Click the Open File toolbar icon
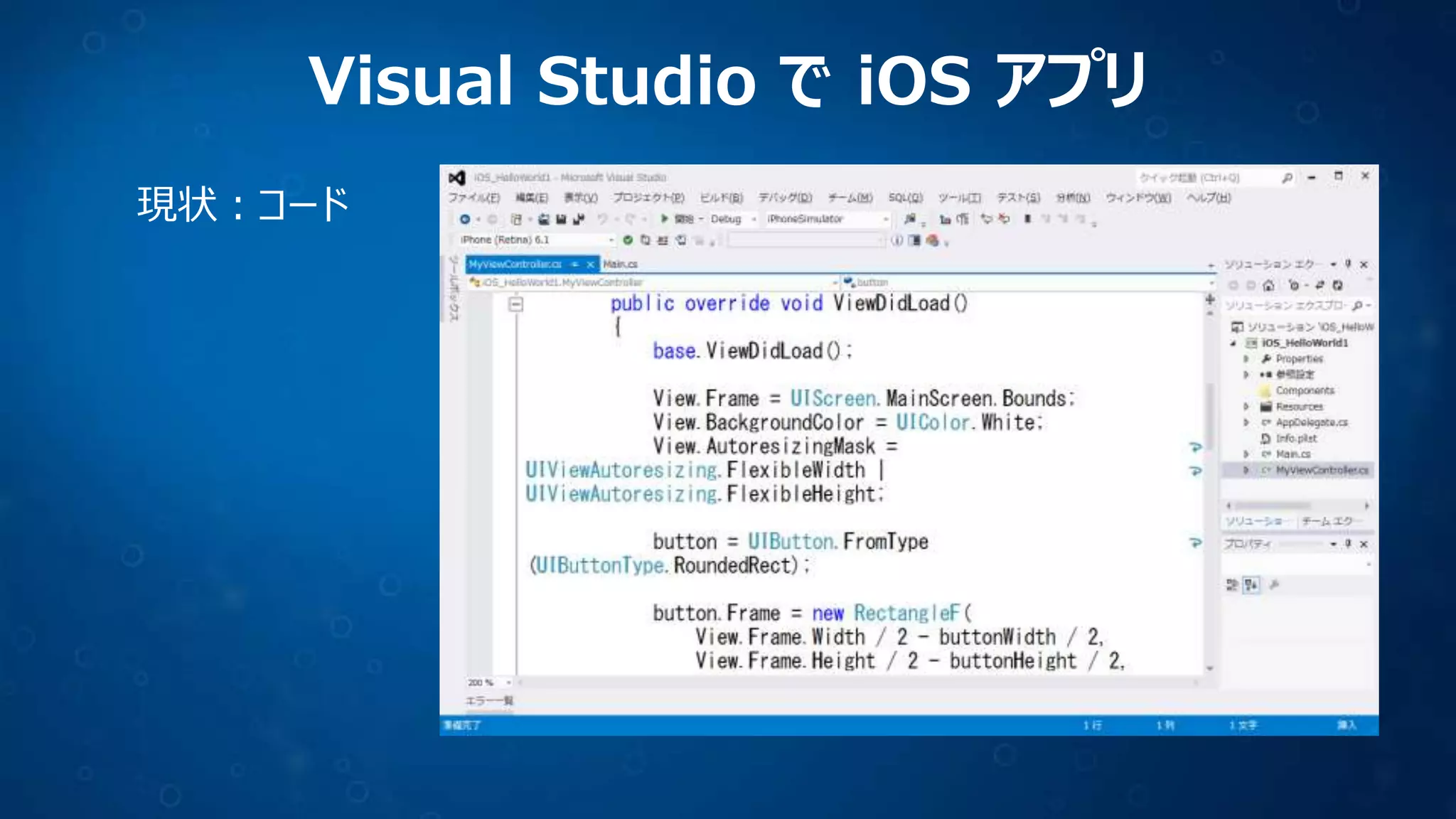 [x=544, y=219]
